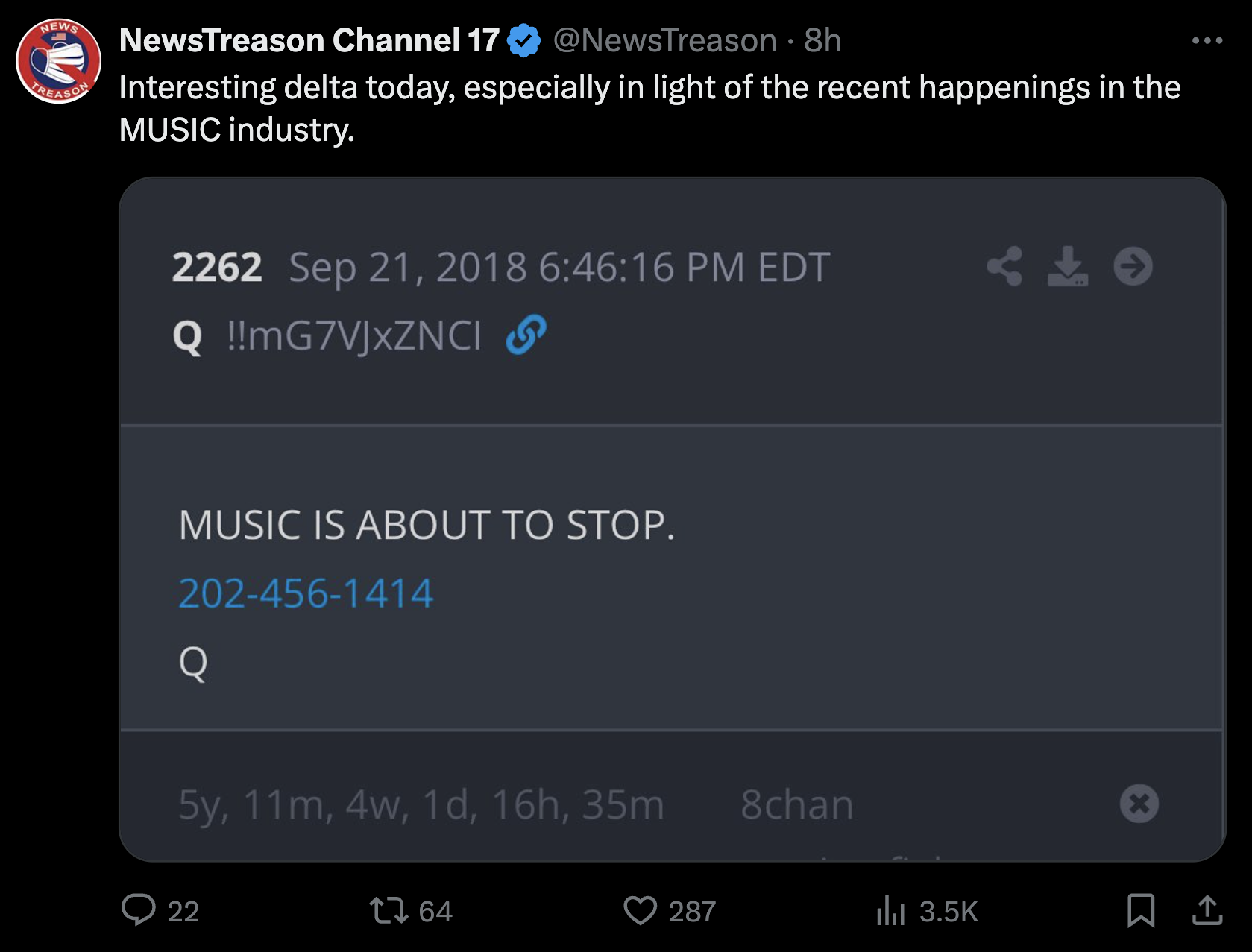1252x952 pixels.
Task: Like the tweet with heart icon
Action: point(641,910)
